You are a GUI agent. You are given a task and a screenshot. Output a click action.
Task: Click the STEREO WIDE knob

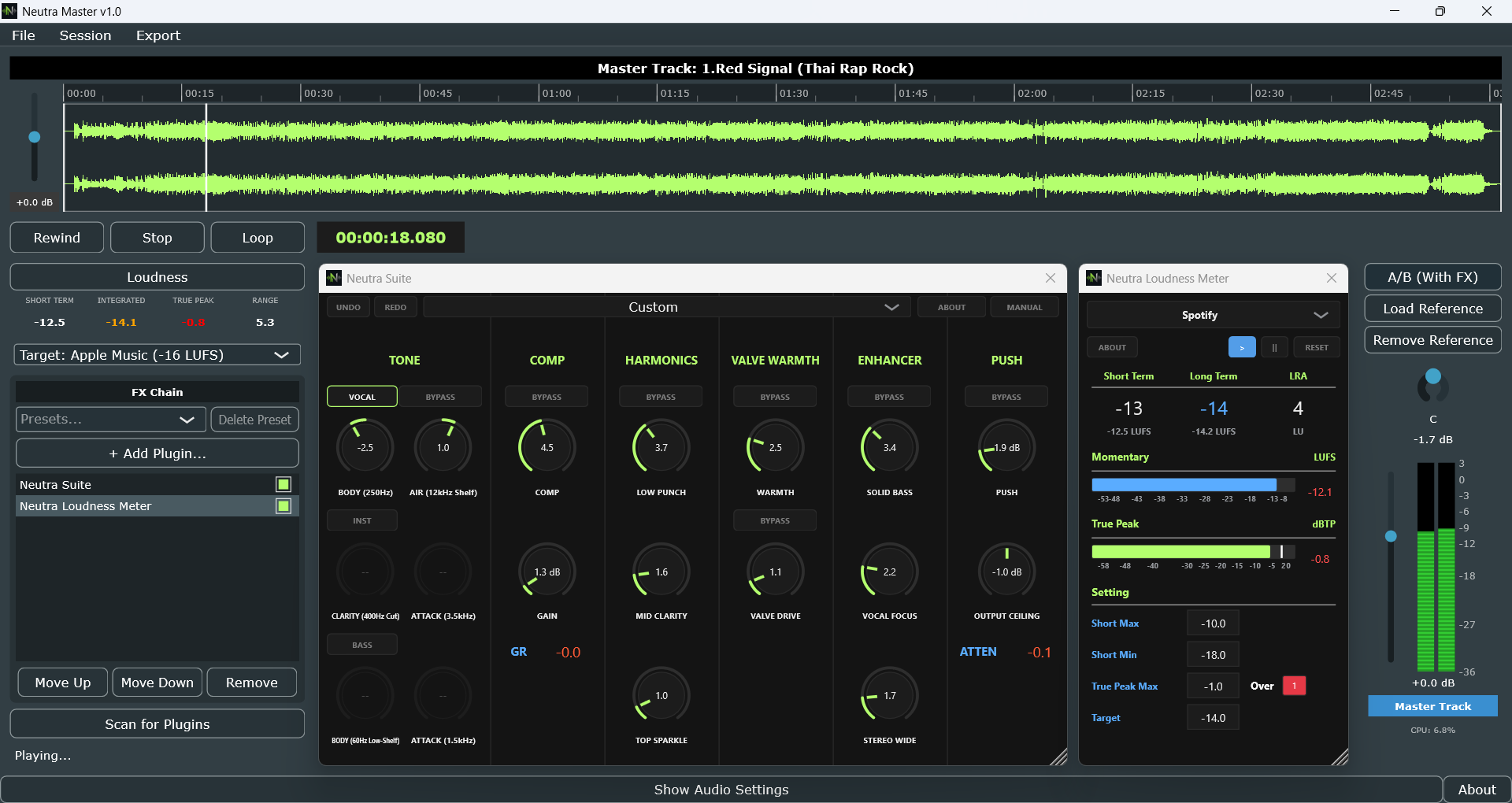click(x=890, y=696)
